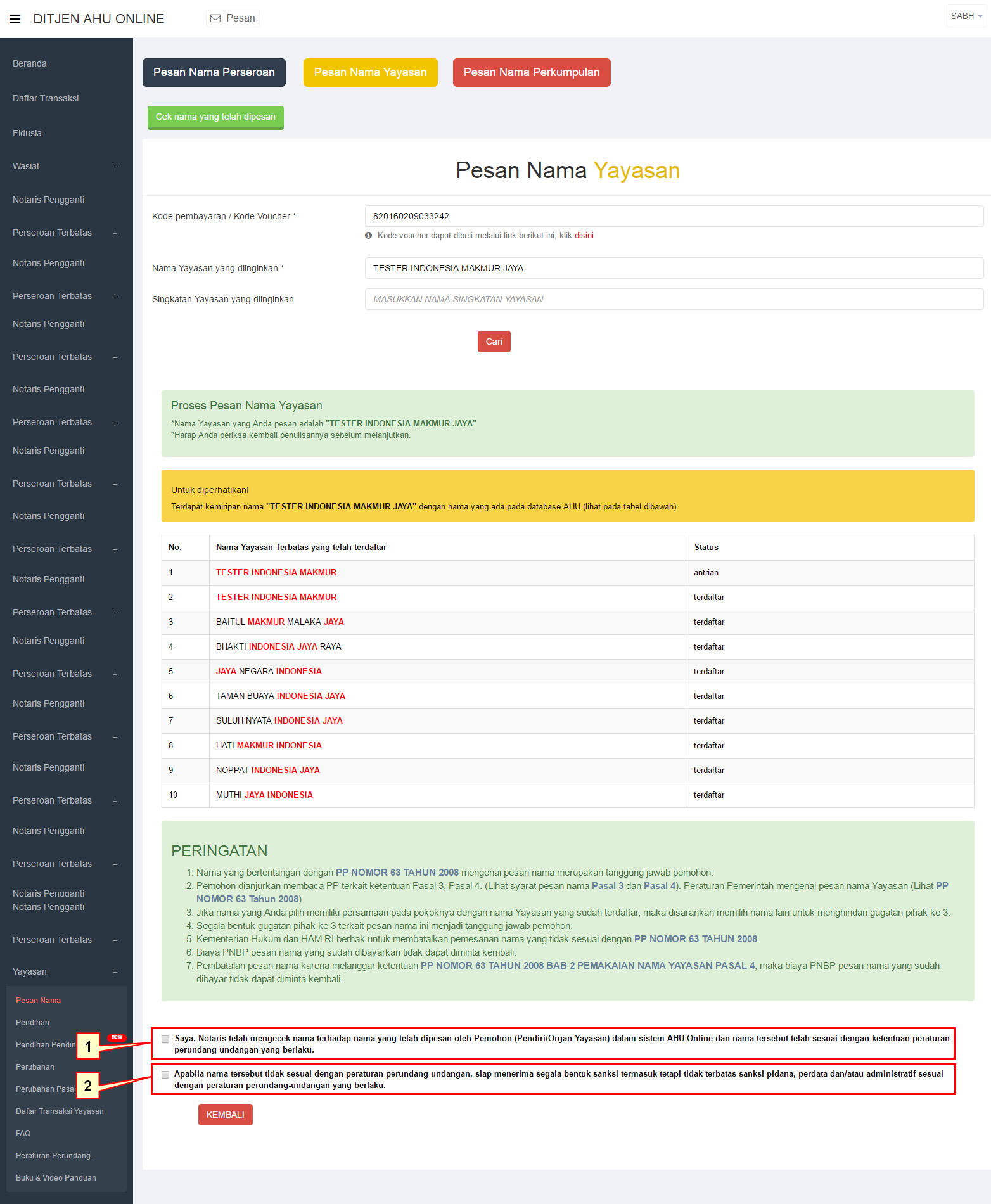The height and width of the screenshot is (1204, 991).
Task: Follow the 'disini' voucher purchase link
Action: [584, 236]
